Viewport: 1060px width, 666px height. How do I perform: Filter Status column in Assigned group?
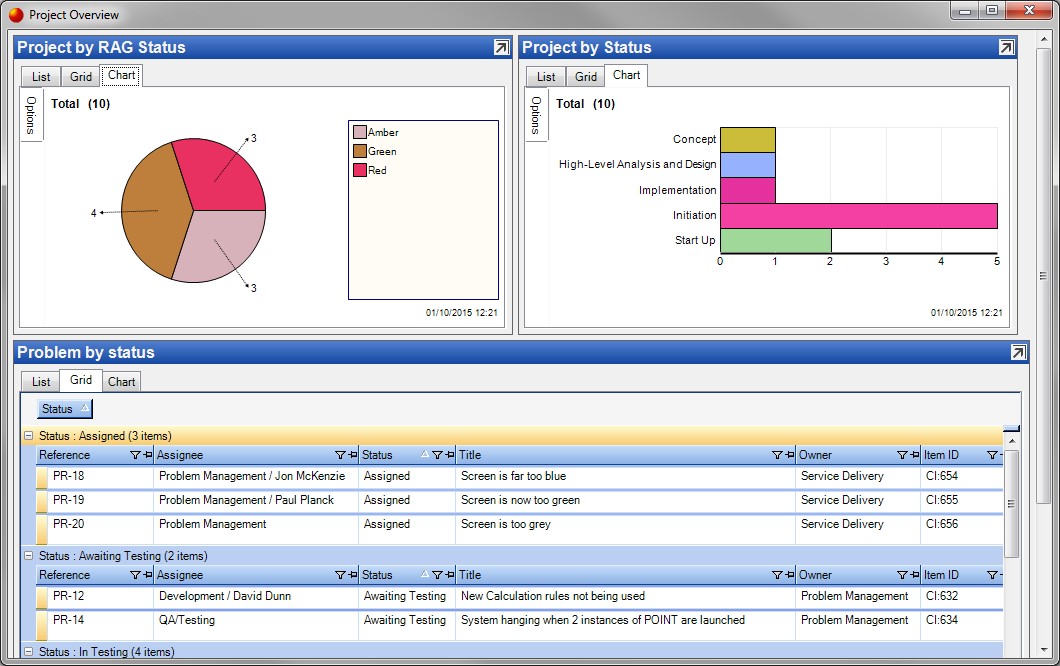[437, 455]
